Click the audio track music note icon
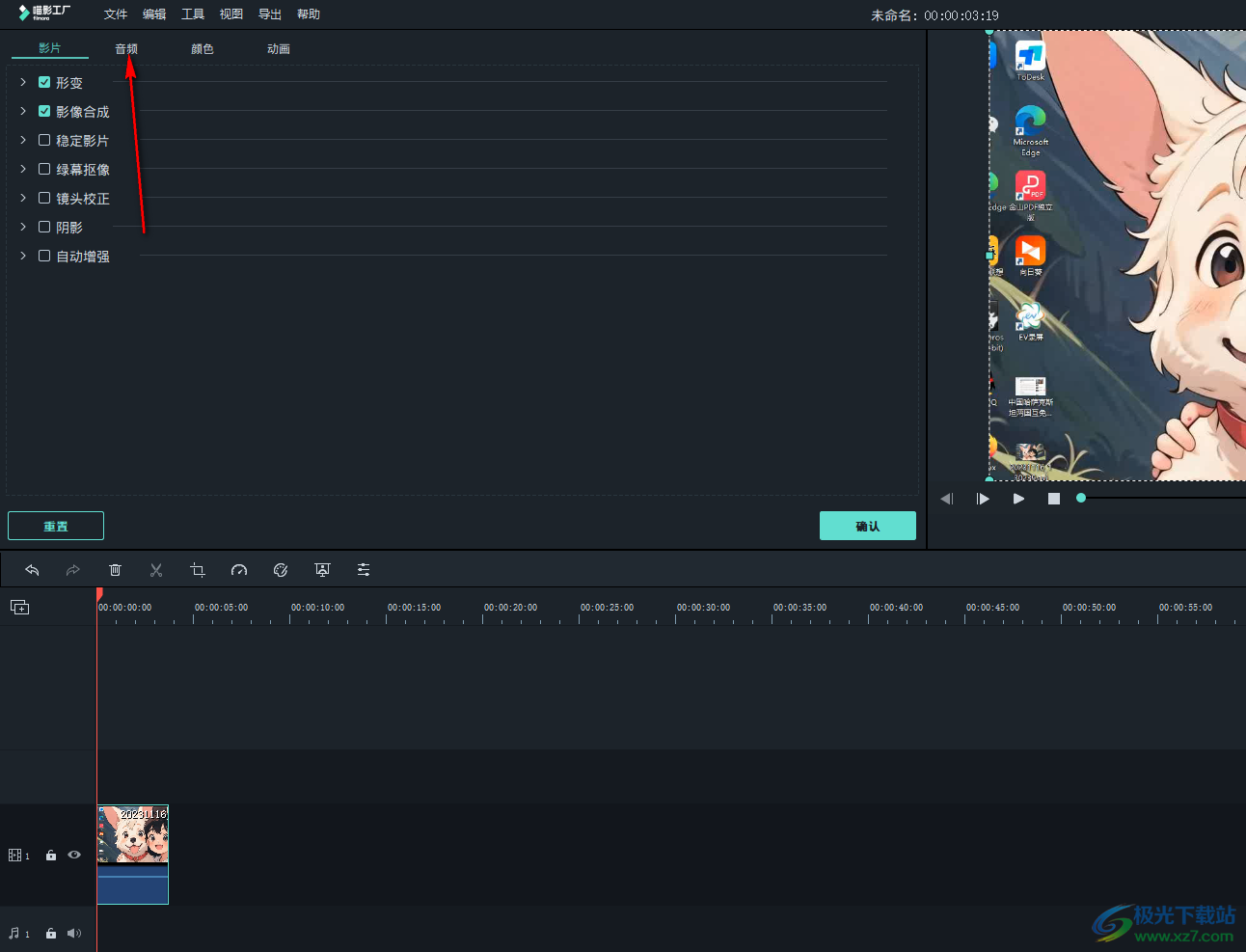The image size is (1246, 952). [14, 933]
